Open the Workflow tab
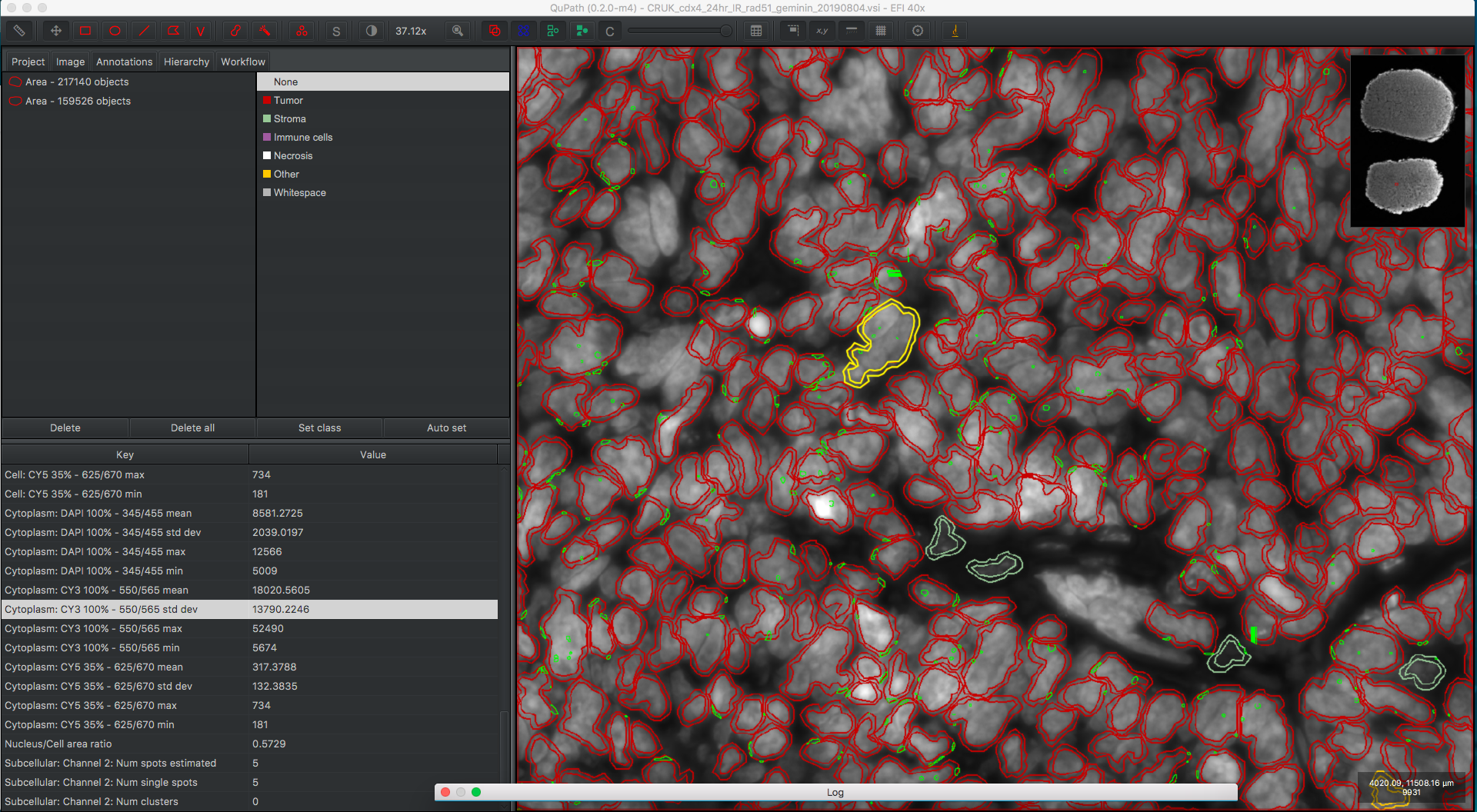This screenshot has width=1477, height=812. pos(242,61)
